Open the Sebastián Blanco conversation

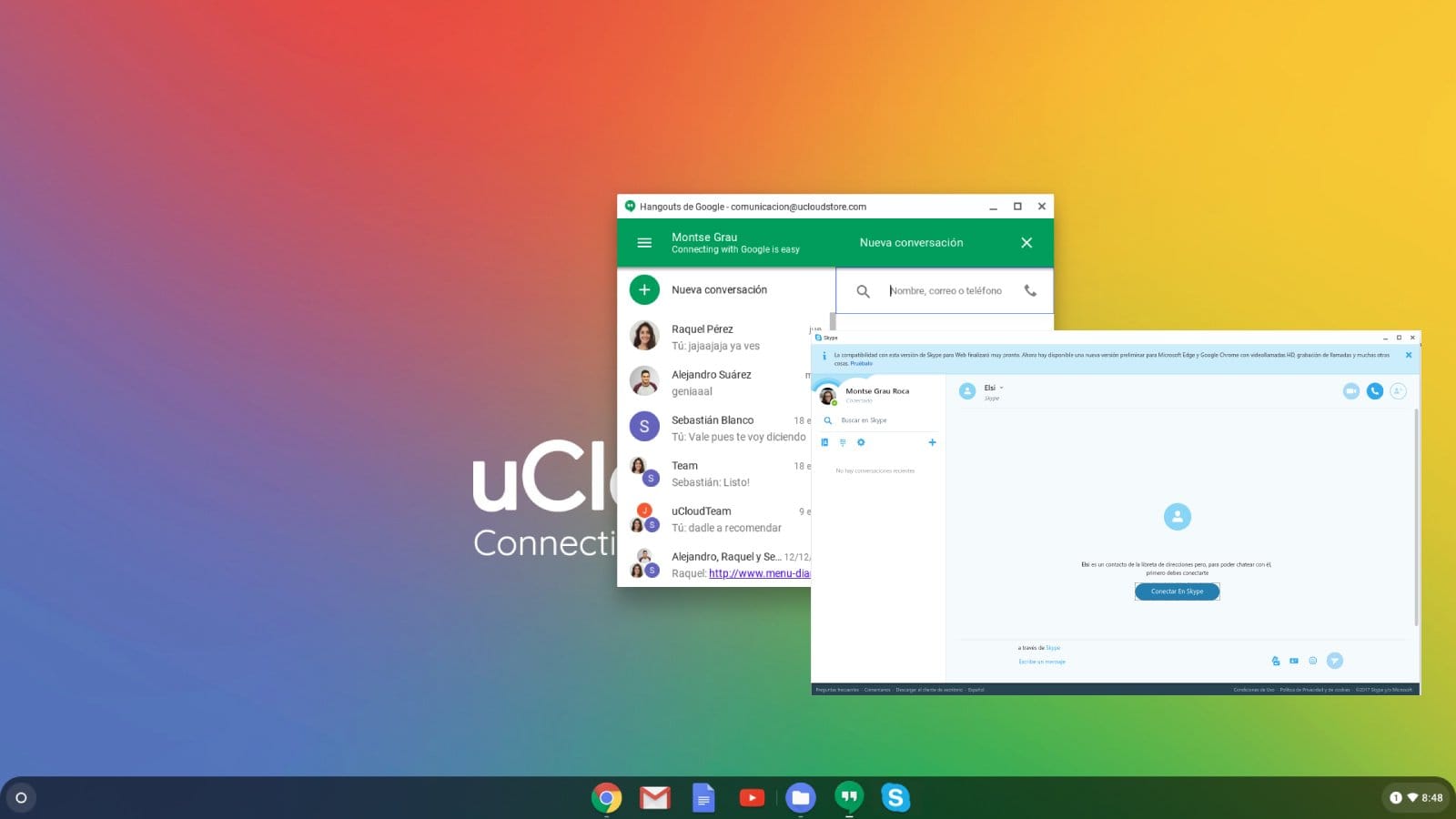(715, 428)
